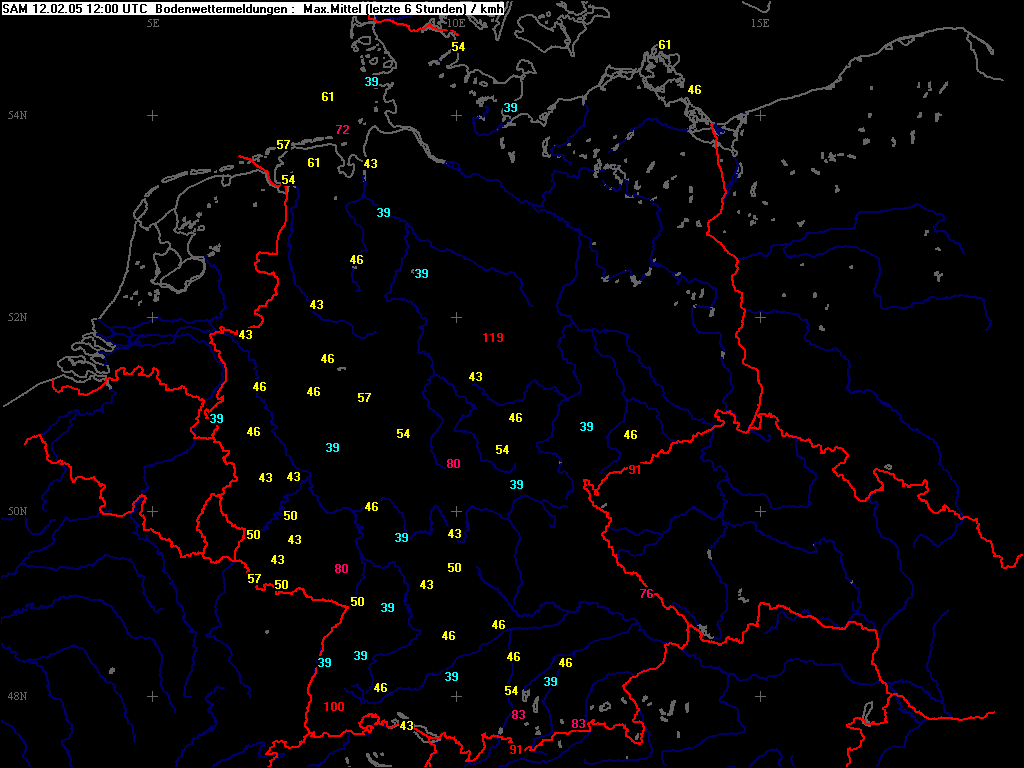
Task: Click the 50N latitude label
Action: (x=17, y=512)
